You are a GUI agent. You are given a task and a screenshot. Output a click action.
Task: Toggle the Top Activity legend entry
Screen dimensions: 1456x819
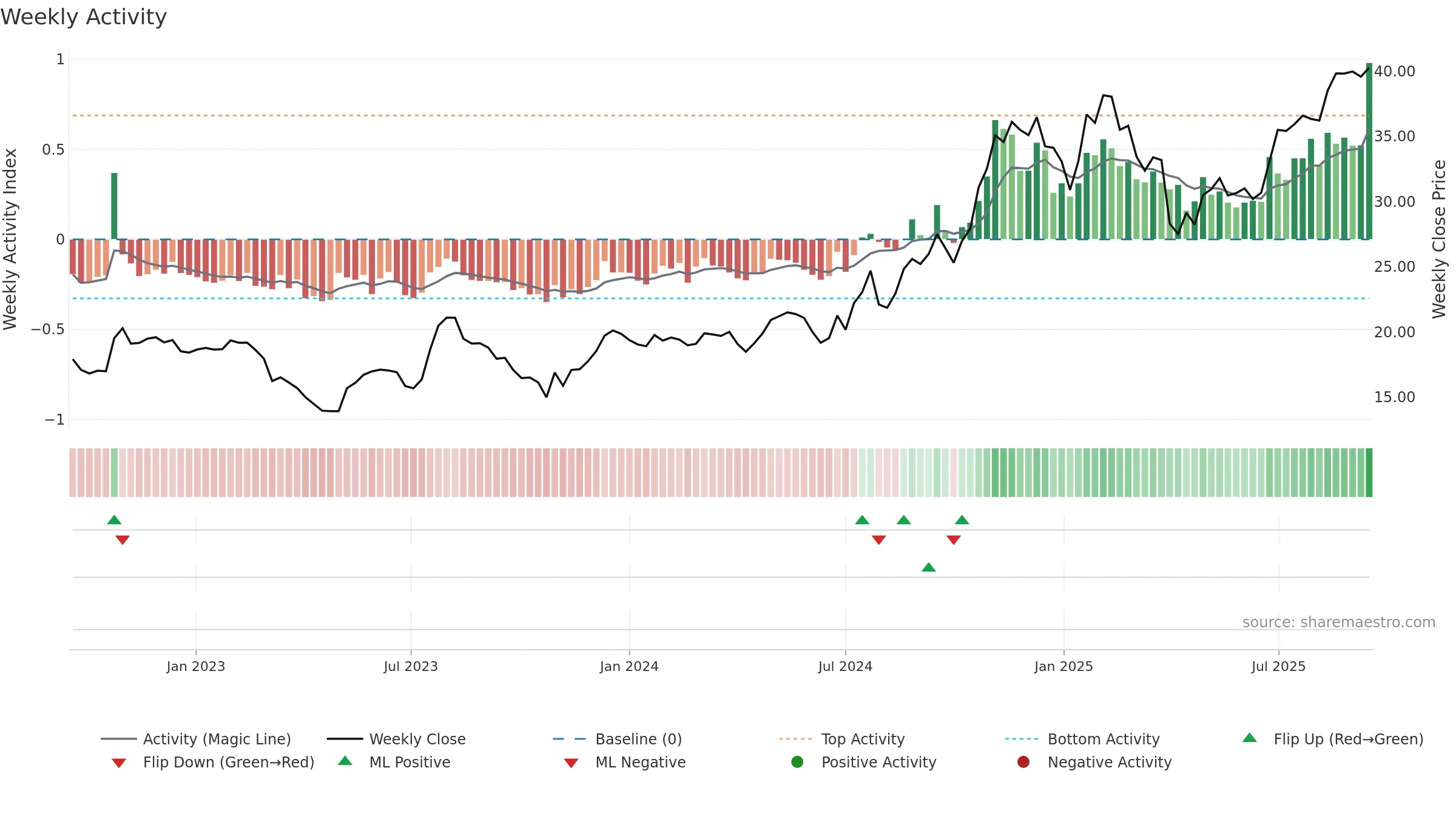[x=842, y=739]
